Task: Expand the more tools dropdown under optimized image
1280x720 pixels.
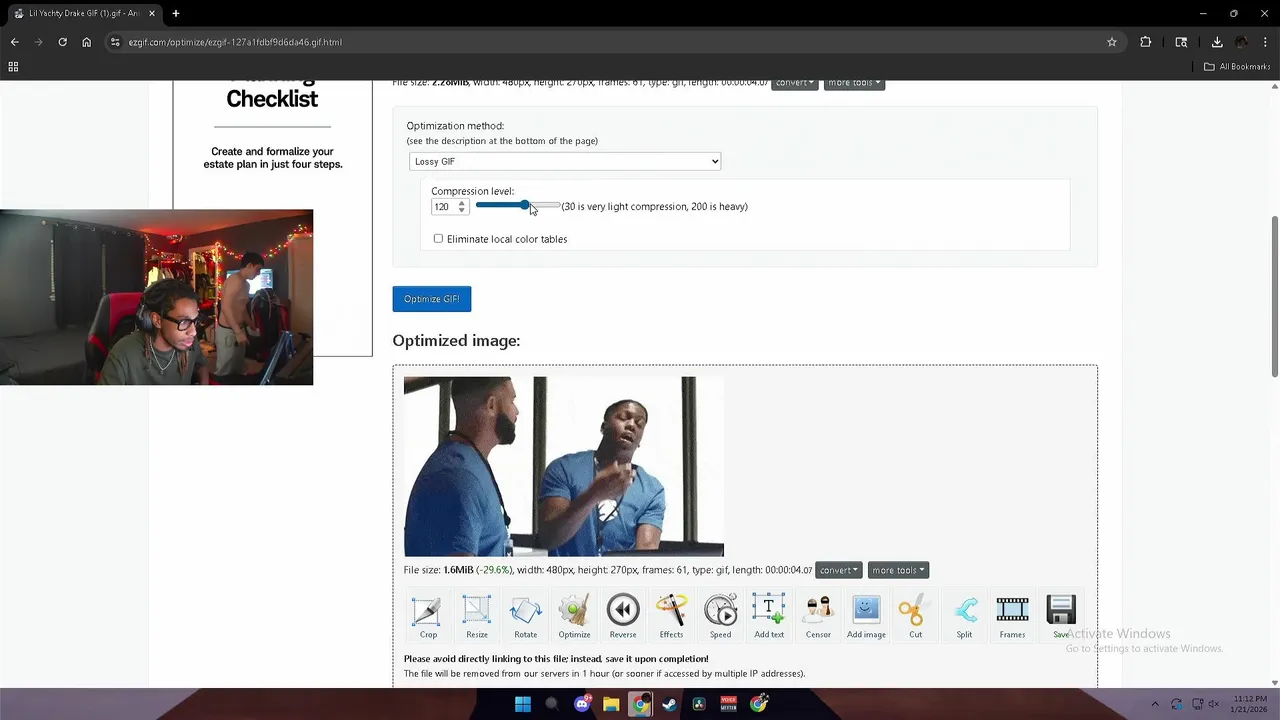Action: (x=898, y=570)
